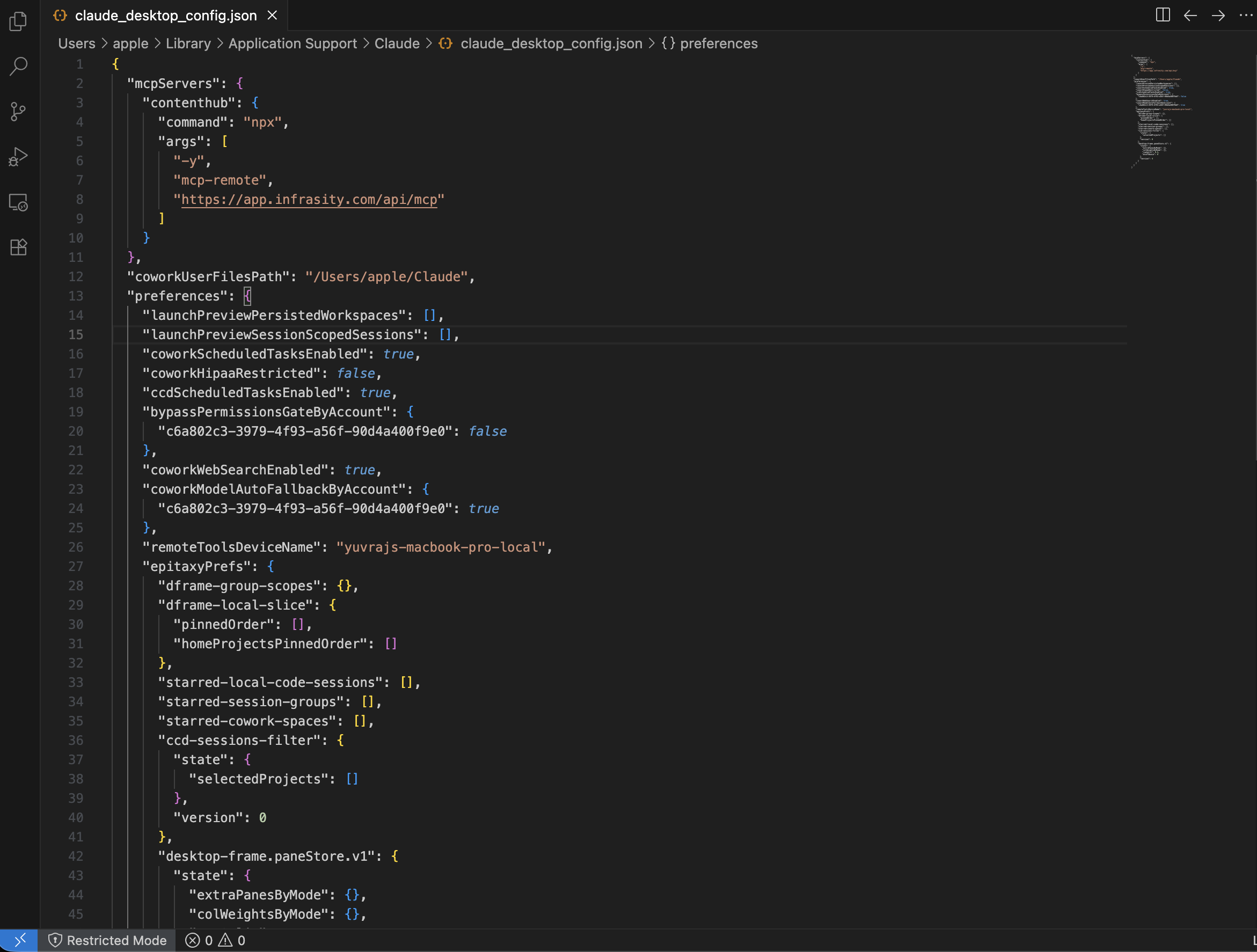
Task: Click the "coworkUserFilesPath" key
Action: tap(208, 276)
